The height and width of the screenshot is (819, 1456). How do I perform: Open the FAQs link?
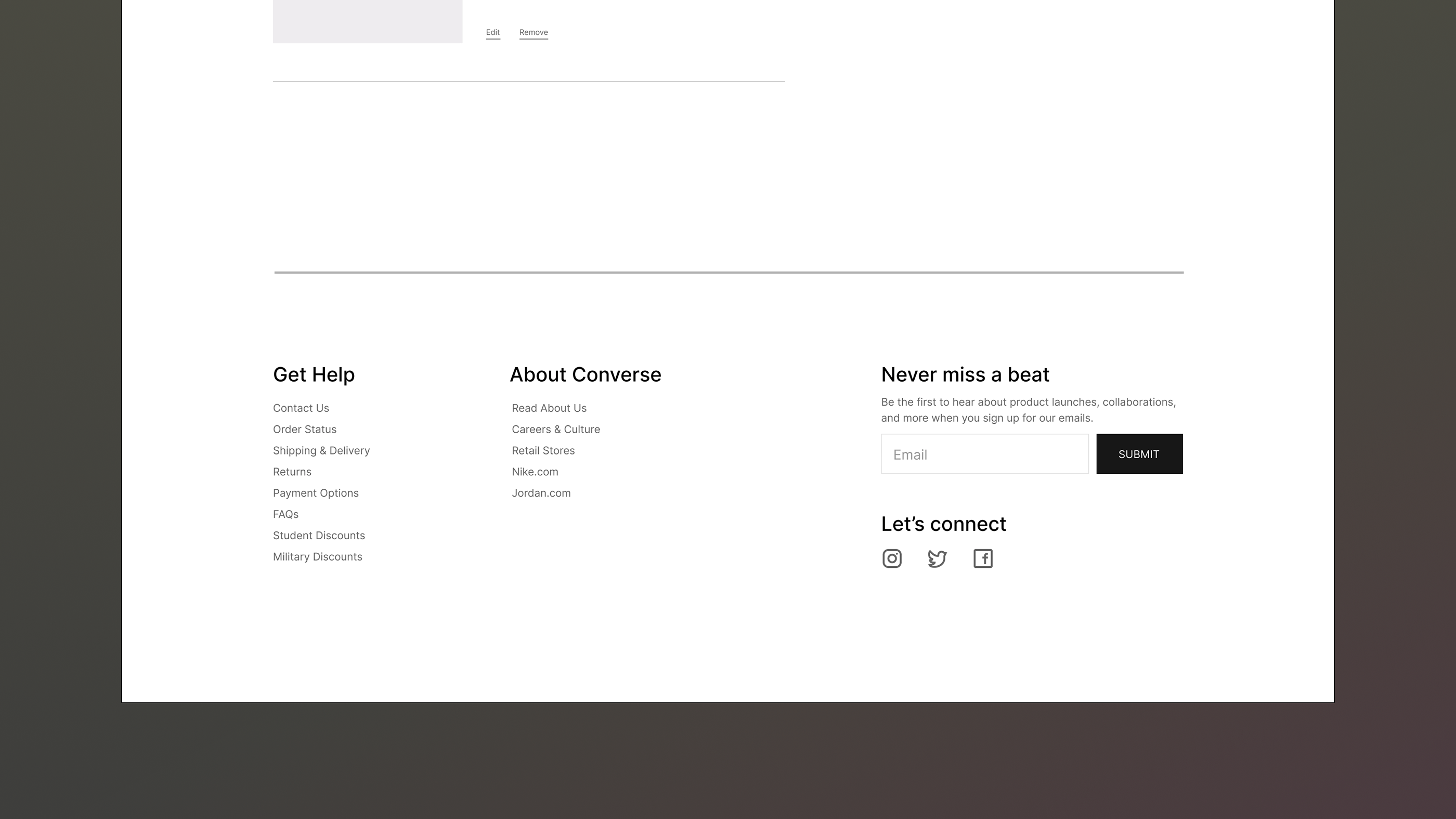click(x=285, y=514)
